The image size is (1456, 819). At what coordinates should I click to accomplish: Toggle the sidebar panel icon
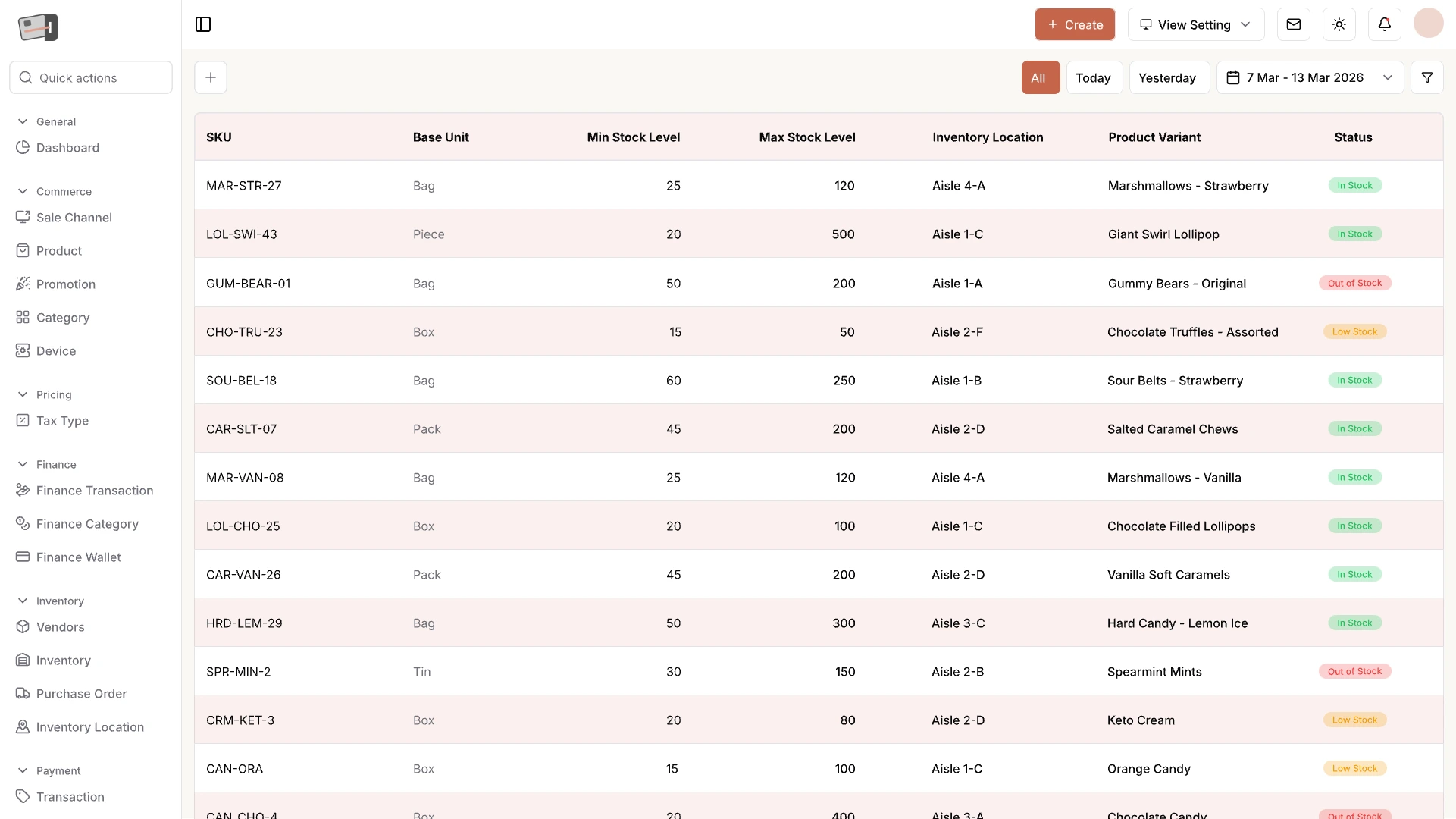(x=203, y=24)
